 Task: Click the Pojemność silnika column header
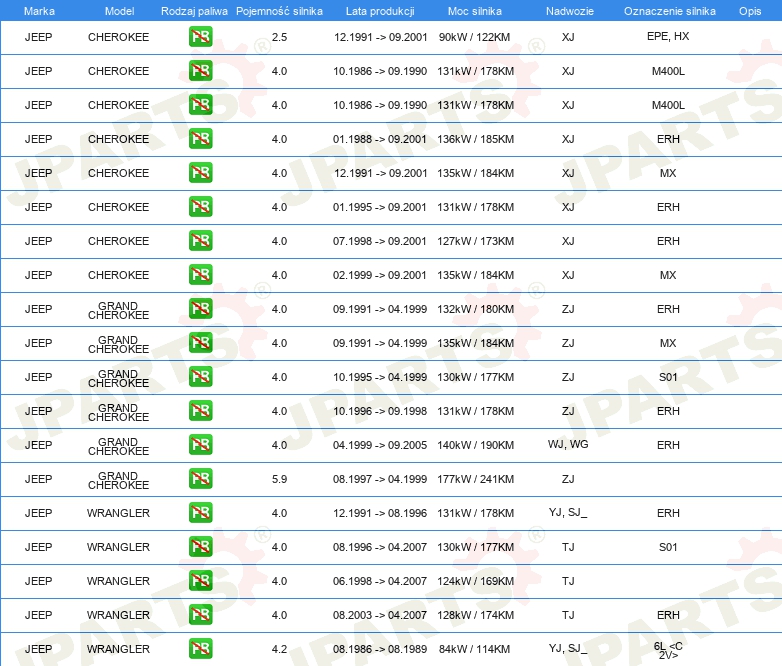point(279,11)
